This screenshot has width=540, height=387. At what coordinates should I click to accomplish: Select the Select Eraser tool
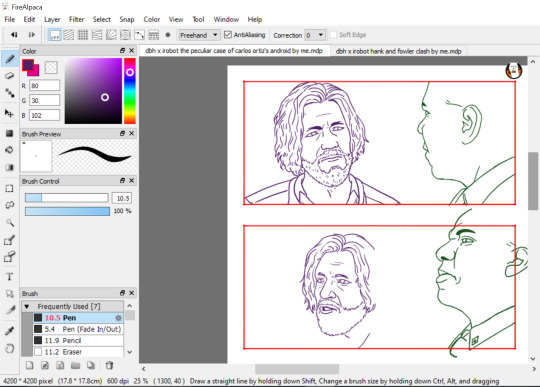(x=10, y=257)
